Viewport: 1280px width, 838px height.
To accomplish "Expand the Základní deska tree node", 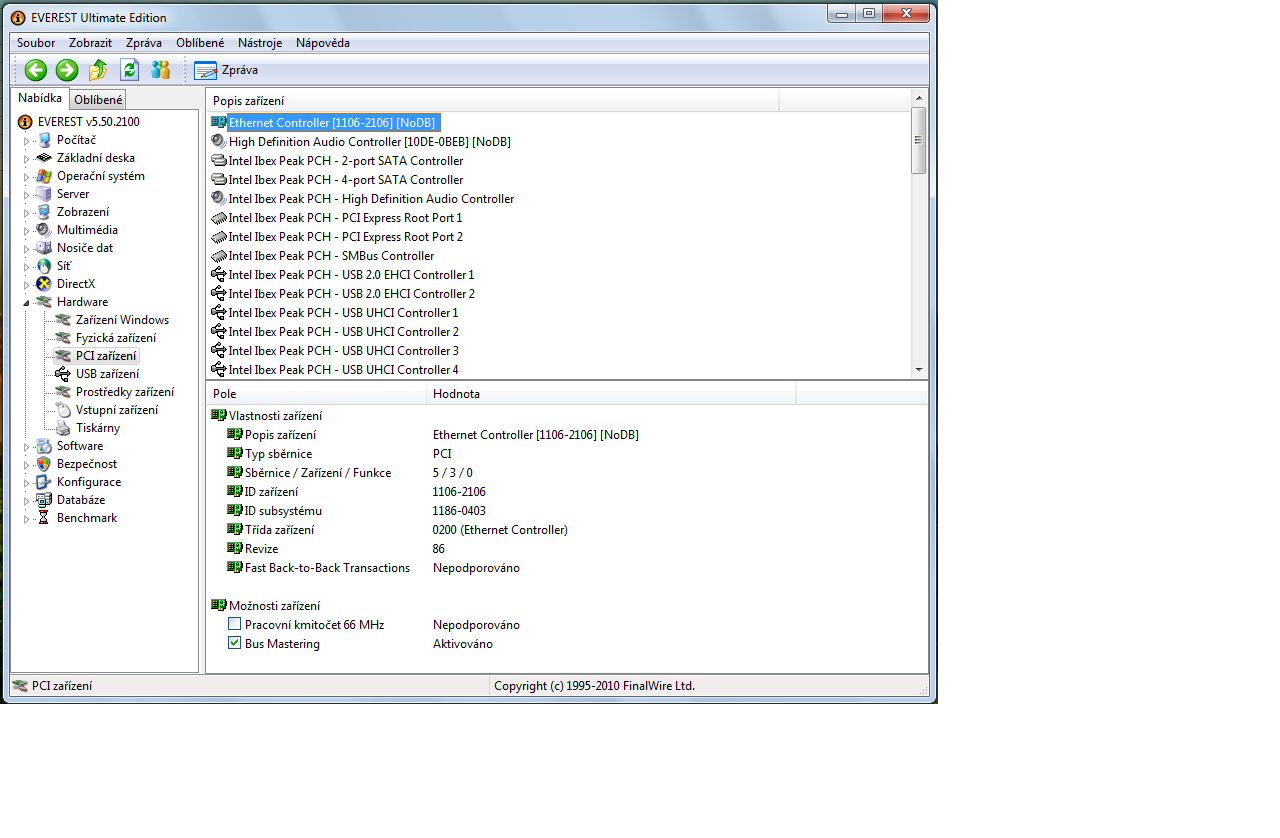I will (x=27, y=158).
